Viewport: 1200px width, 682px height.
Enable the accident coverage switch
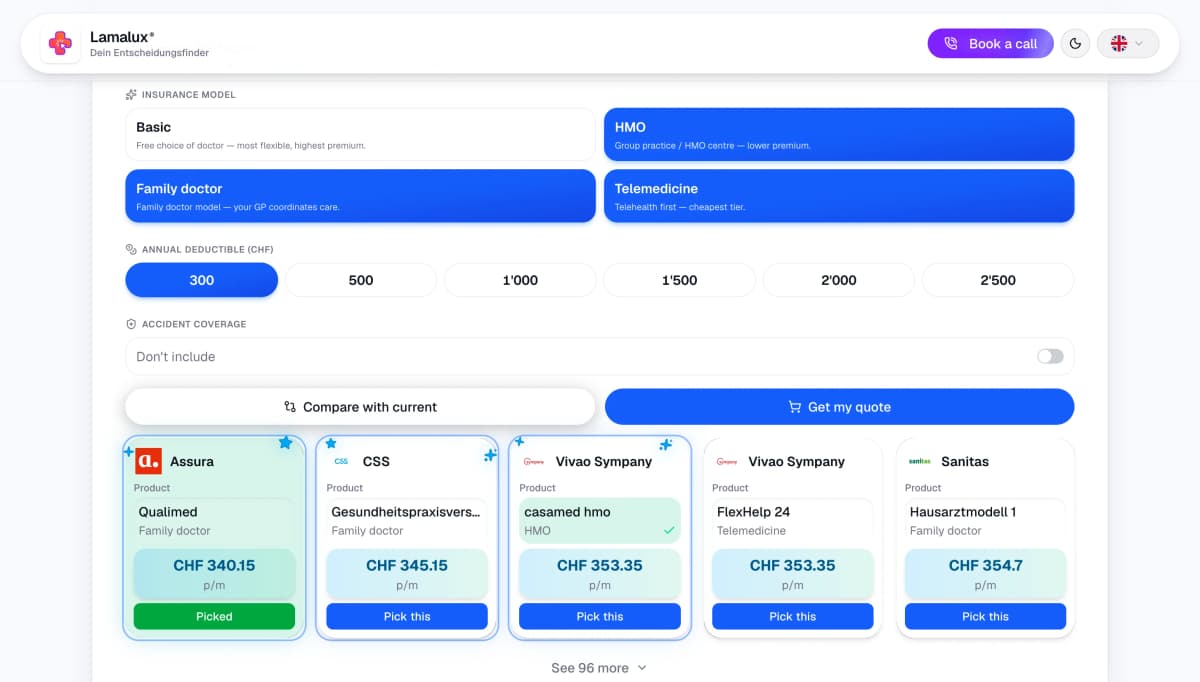1050,356
